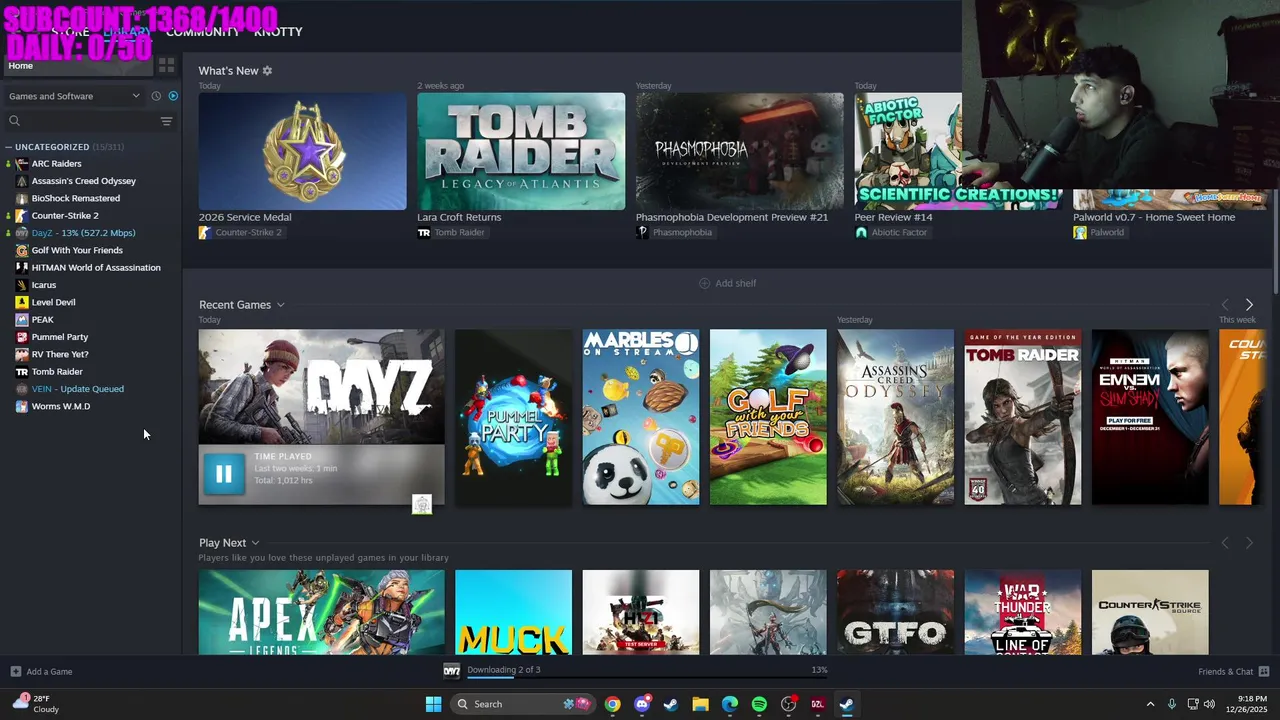Open the MUCK cover in Play Next
This screenshot has height=720, width=1280.
coord(513,612)
